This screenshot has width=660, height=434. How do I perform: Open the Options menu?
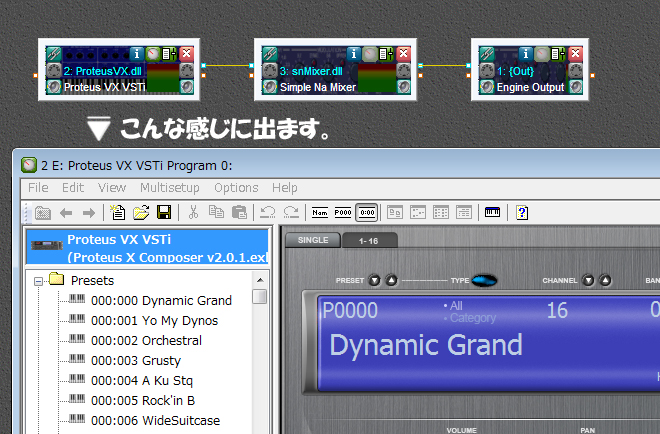click(x=236, y=188)
